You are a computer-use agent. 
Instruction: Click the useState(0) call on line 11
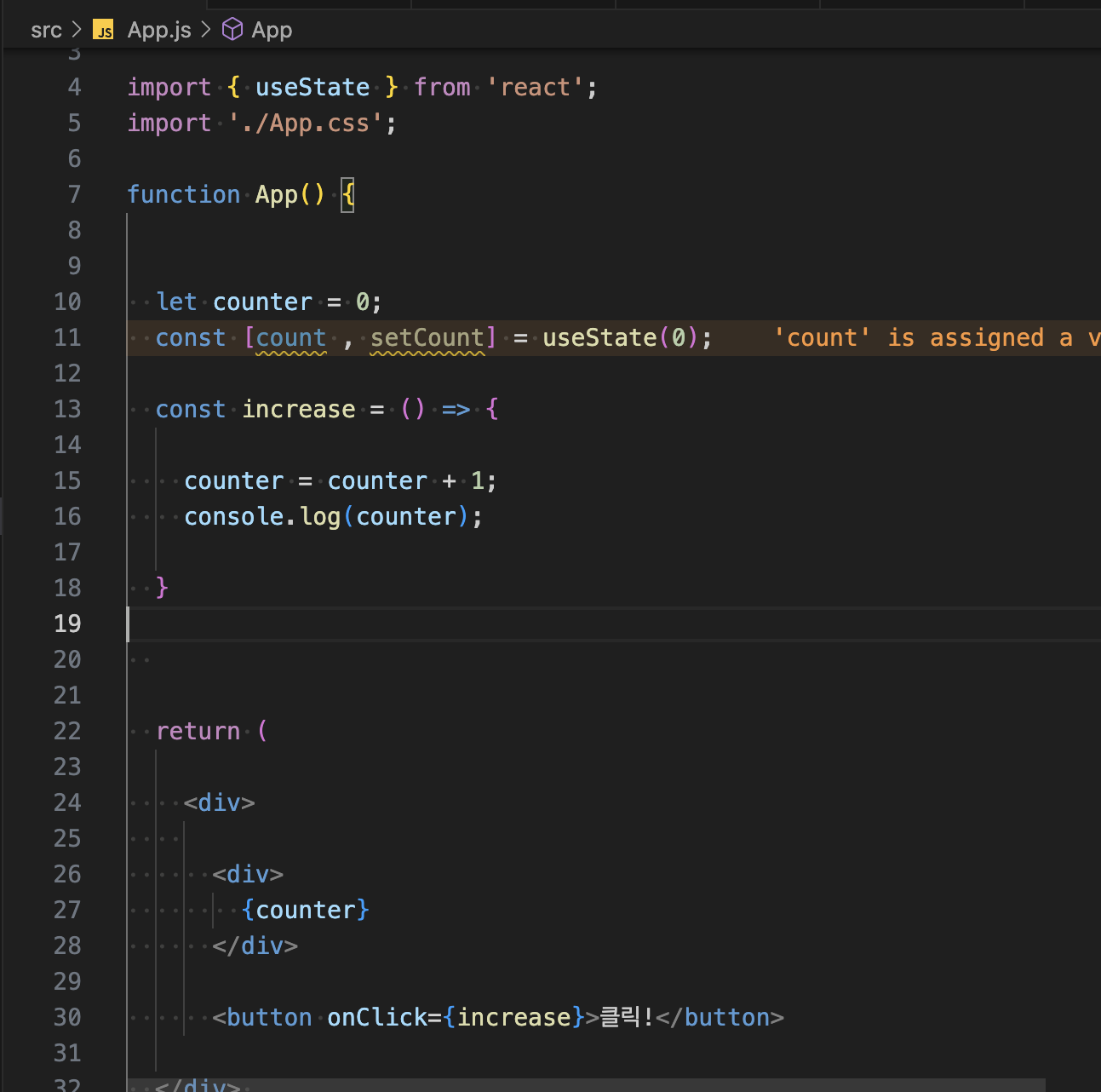[x=620, y=337]
